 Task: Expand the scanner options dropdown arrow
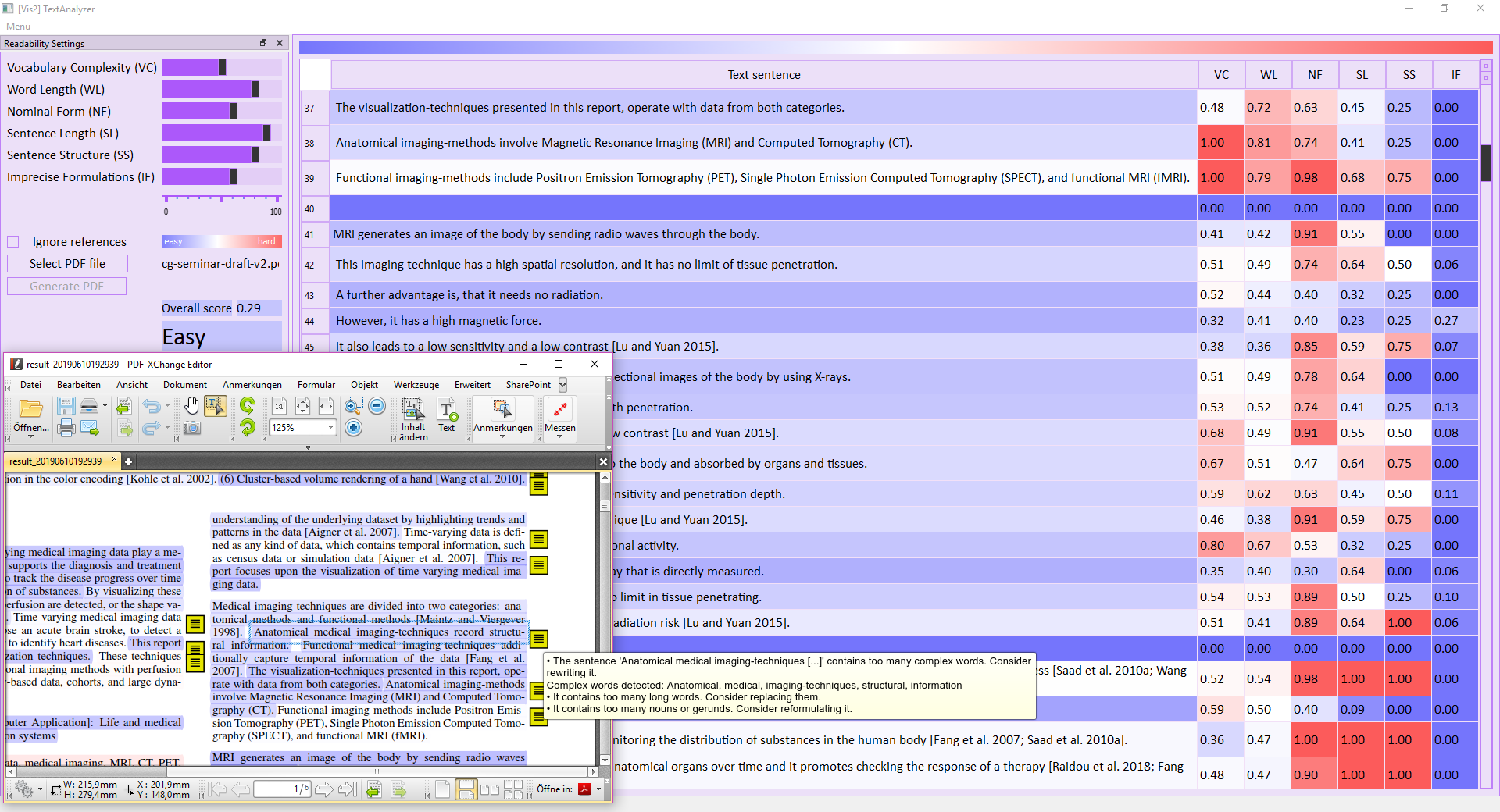tap(105, 406)
